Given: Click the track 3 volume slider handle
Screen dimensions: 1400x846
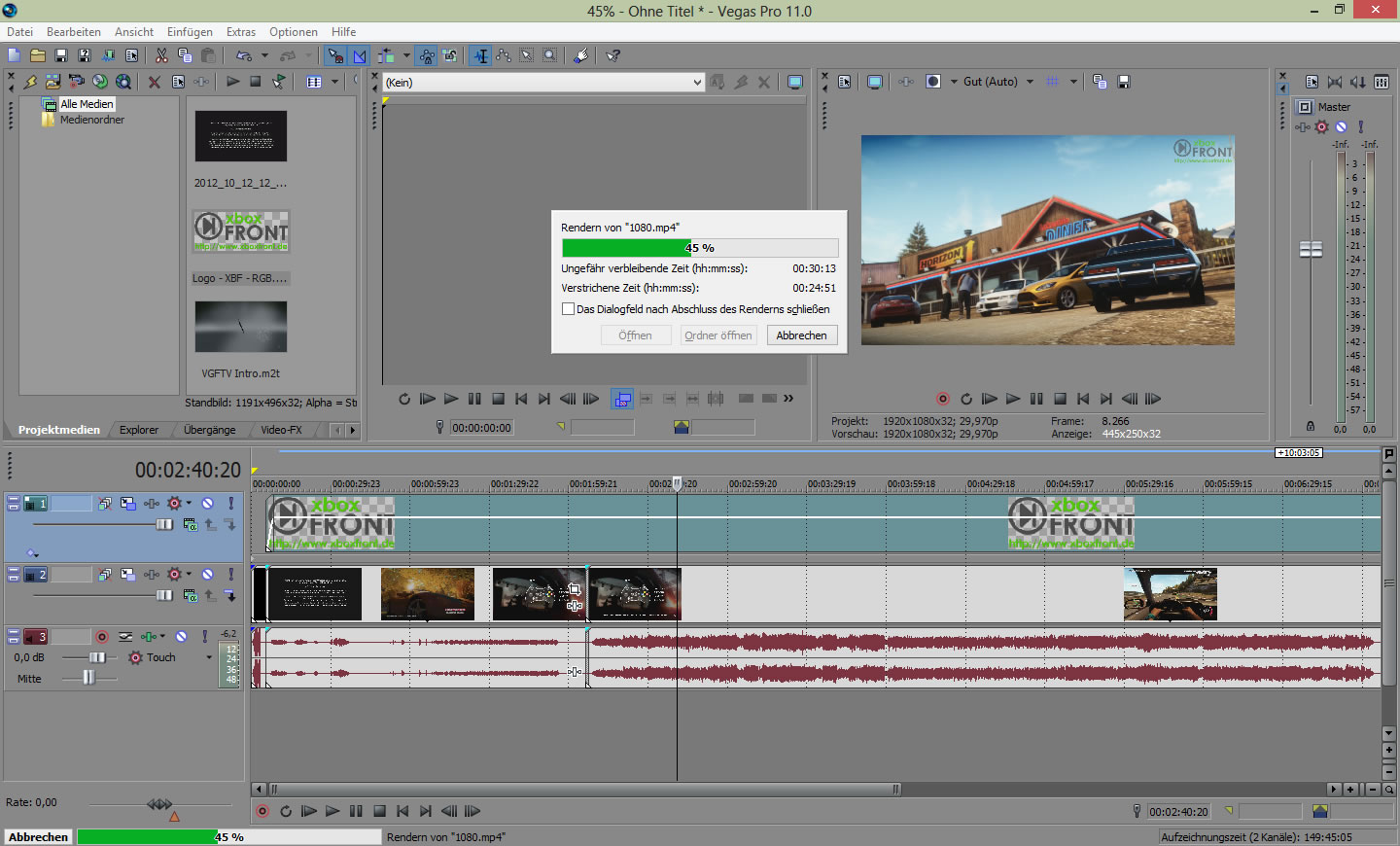Looking at the screenshot, I should 97,658.
